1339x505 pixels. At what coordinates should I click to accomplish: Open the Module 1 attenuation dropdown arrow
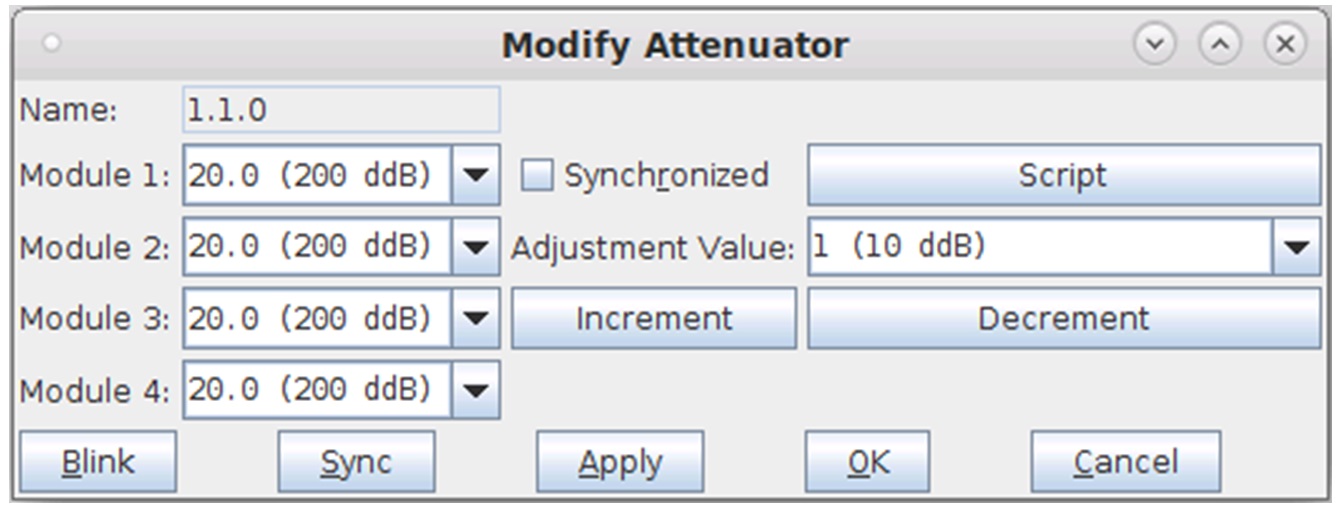click(476, 176)
